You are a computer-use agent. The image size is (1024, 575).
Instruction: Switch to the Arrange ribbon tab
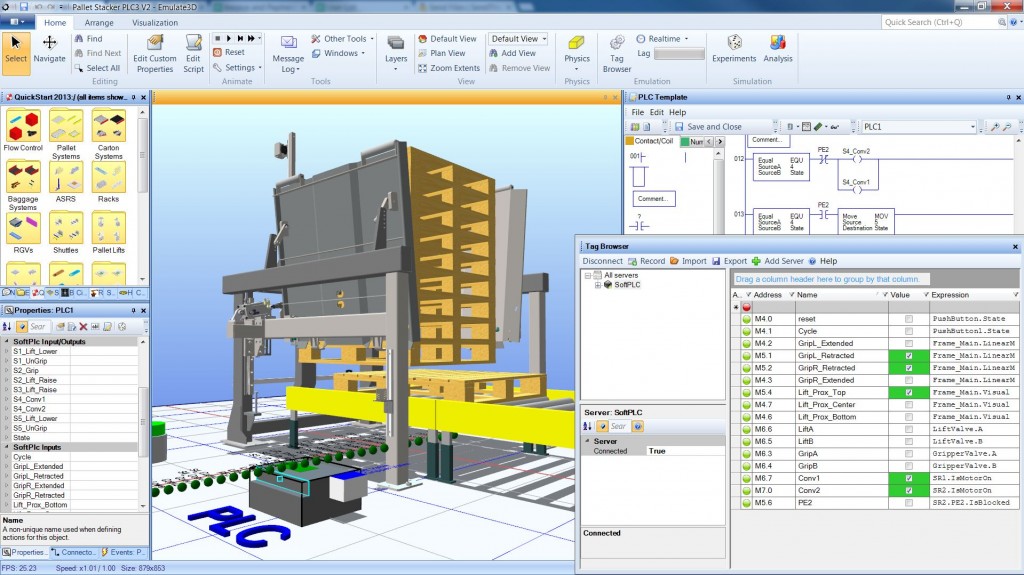point(99,22)
